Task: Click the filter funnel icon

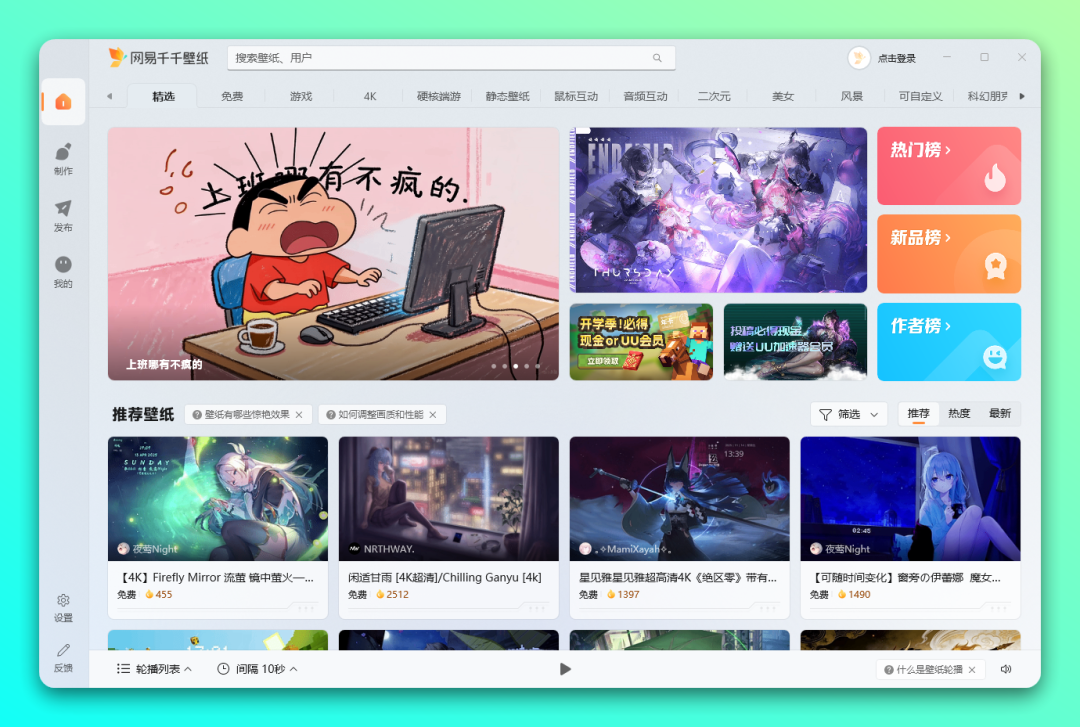Action: pyautogui.click(x=825, y=414)
